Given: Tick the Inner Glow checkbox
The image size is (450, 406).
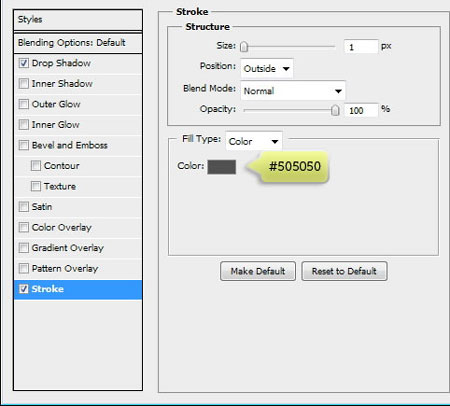Looking at the screenshot, I should (x=24, y=125).
